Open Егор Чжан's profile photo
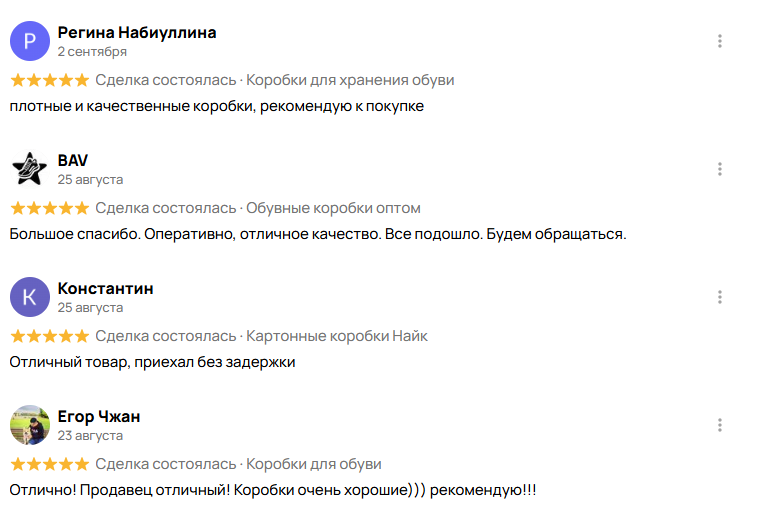This screenshot has width=757, height=517. 29,425
